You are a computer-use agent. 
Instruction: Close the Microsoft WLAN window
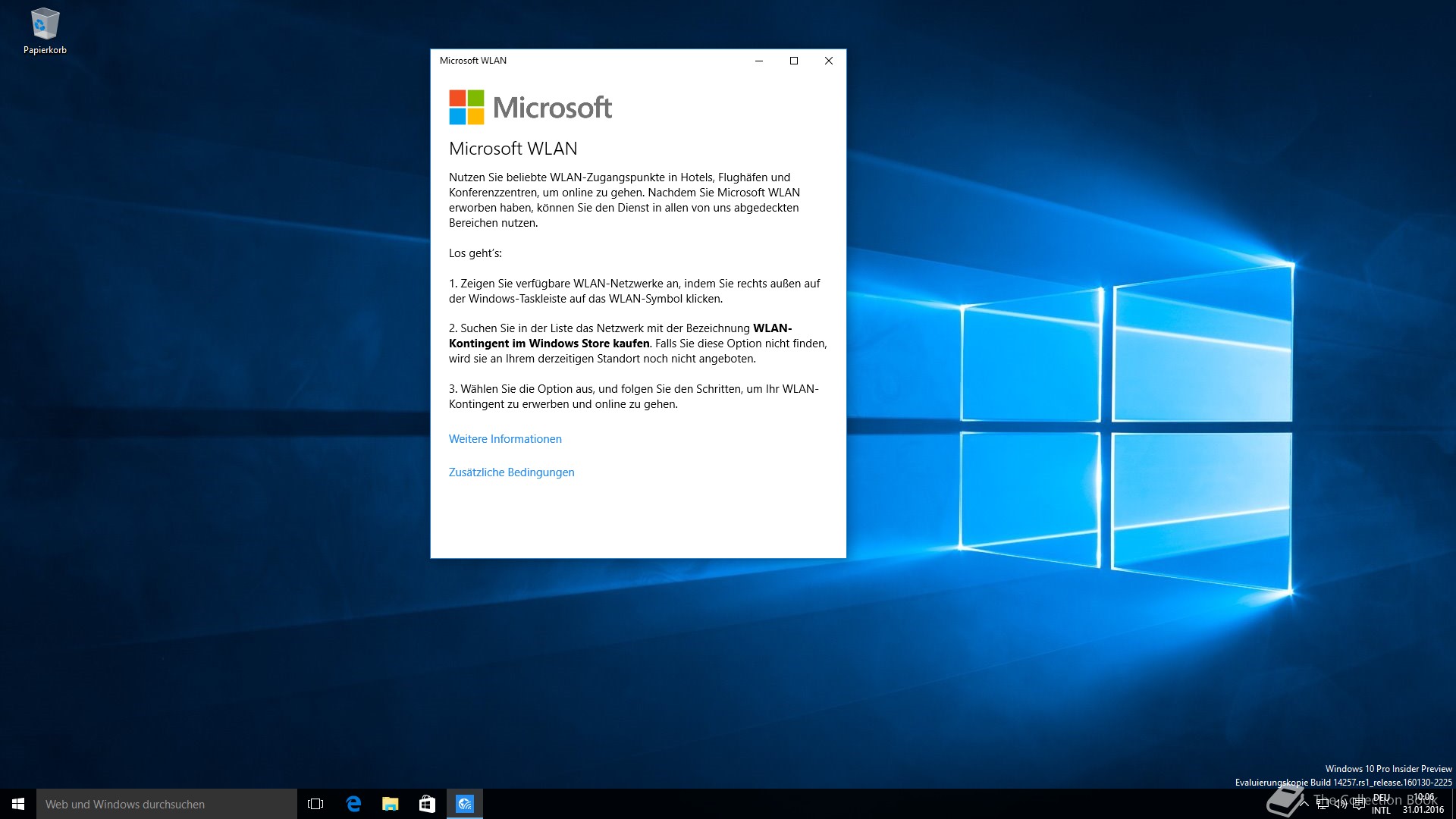point(829,61)
